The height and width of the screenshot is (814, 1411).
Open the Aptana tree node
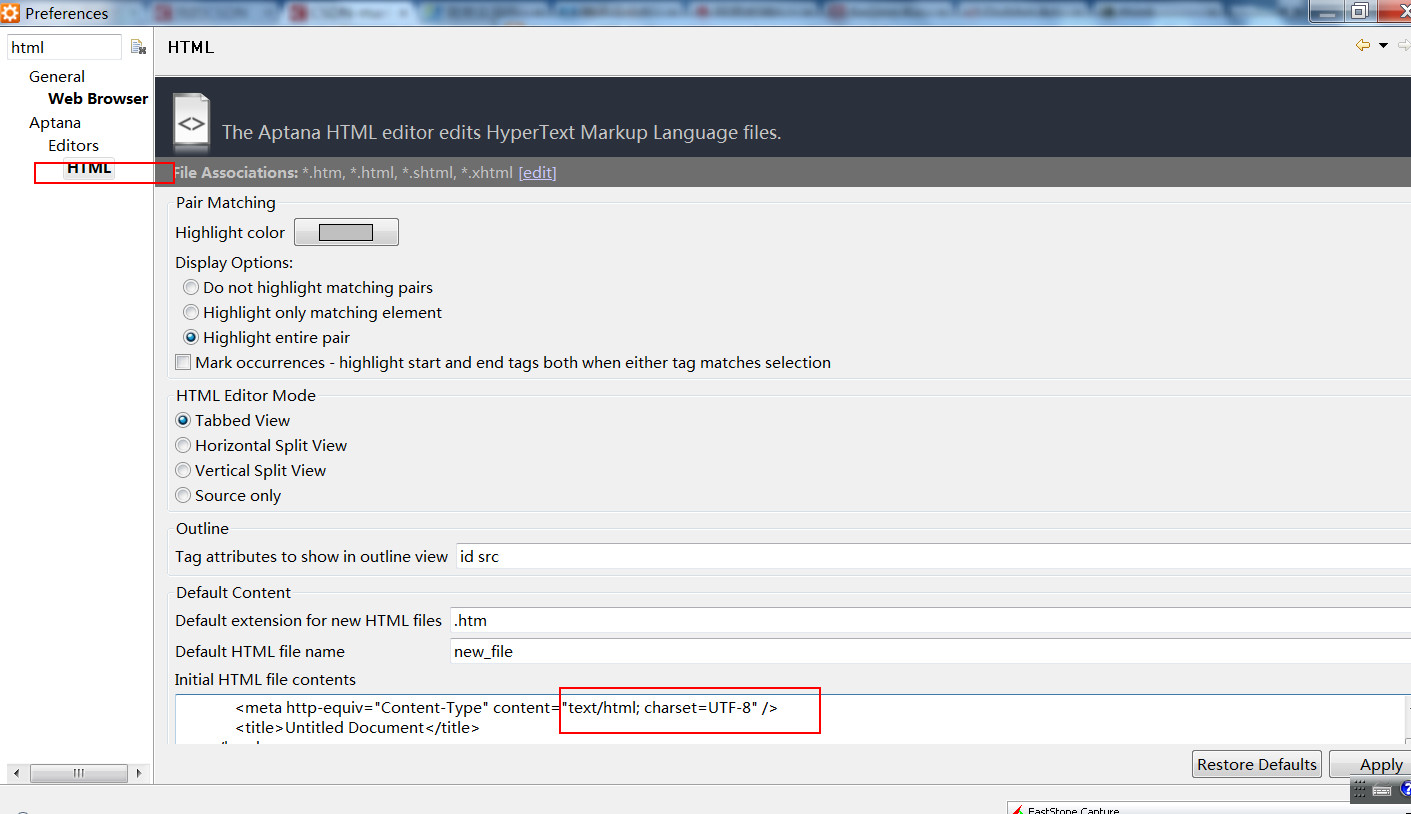[x=55, y=122]
